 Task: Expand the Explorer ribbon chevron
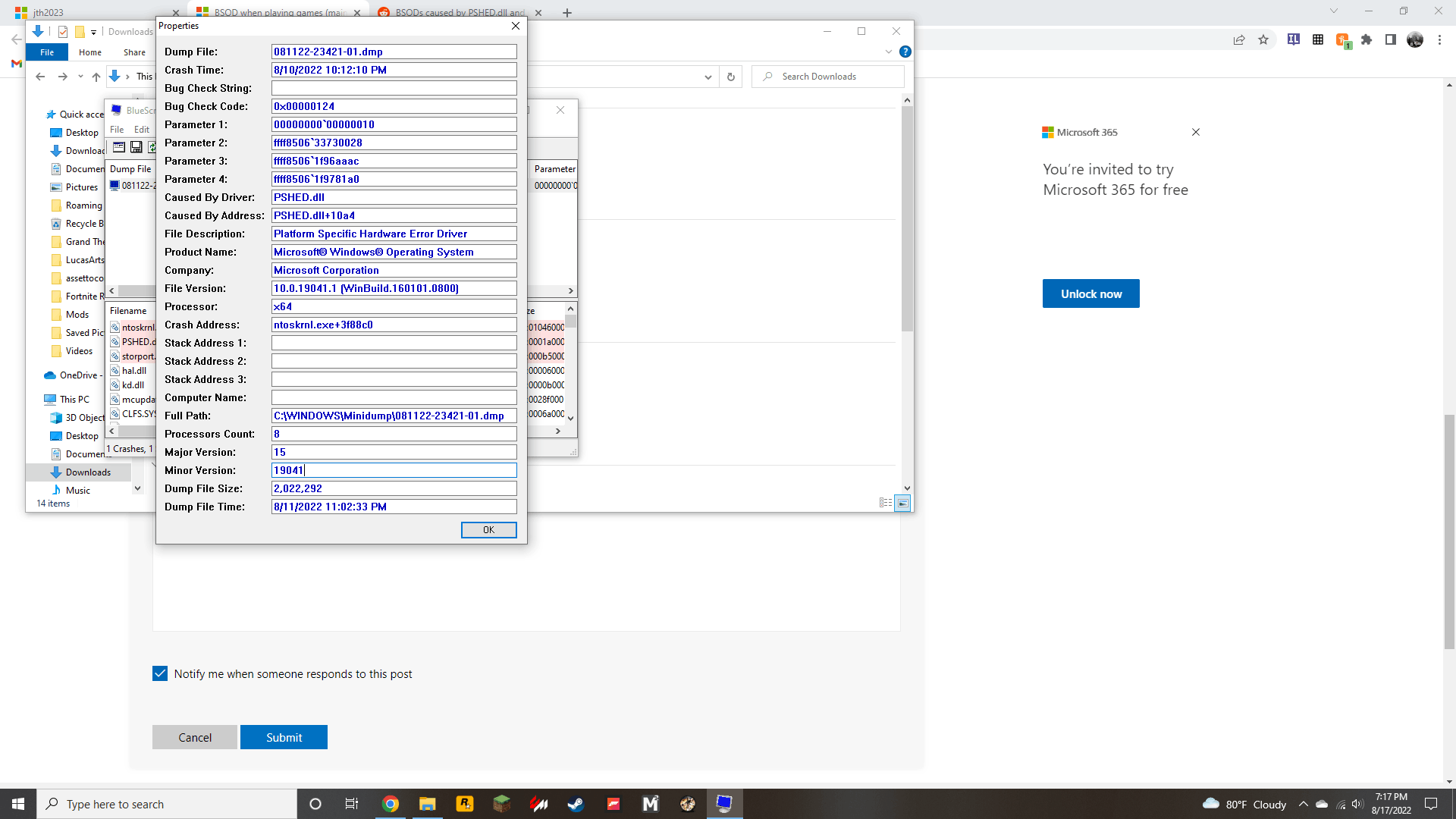(889, 52)
